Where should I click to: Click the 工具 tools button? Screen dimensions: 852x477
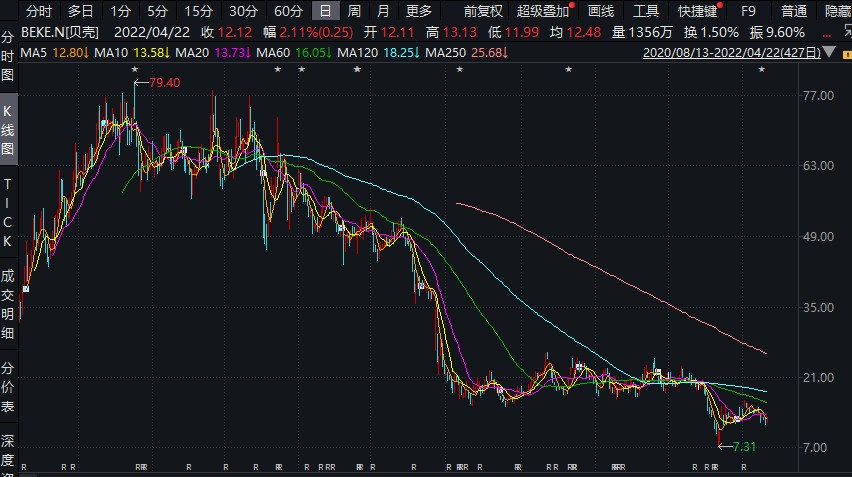[646, 11]
